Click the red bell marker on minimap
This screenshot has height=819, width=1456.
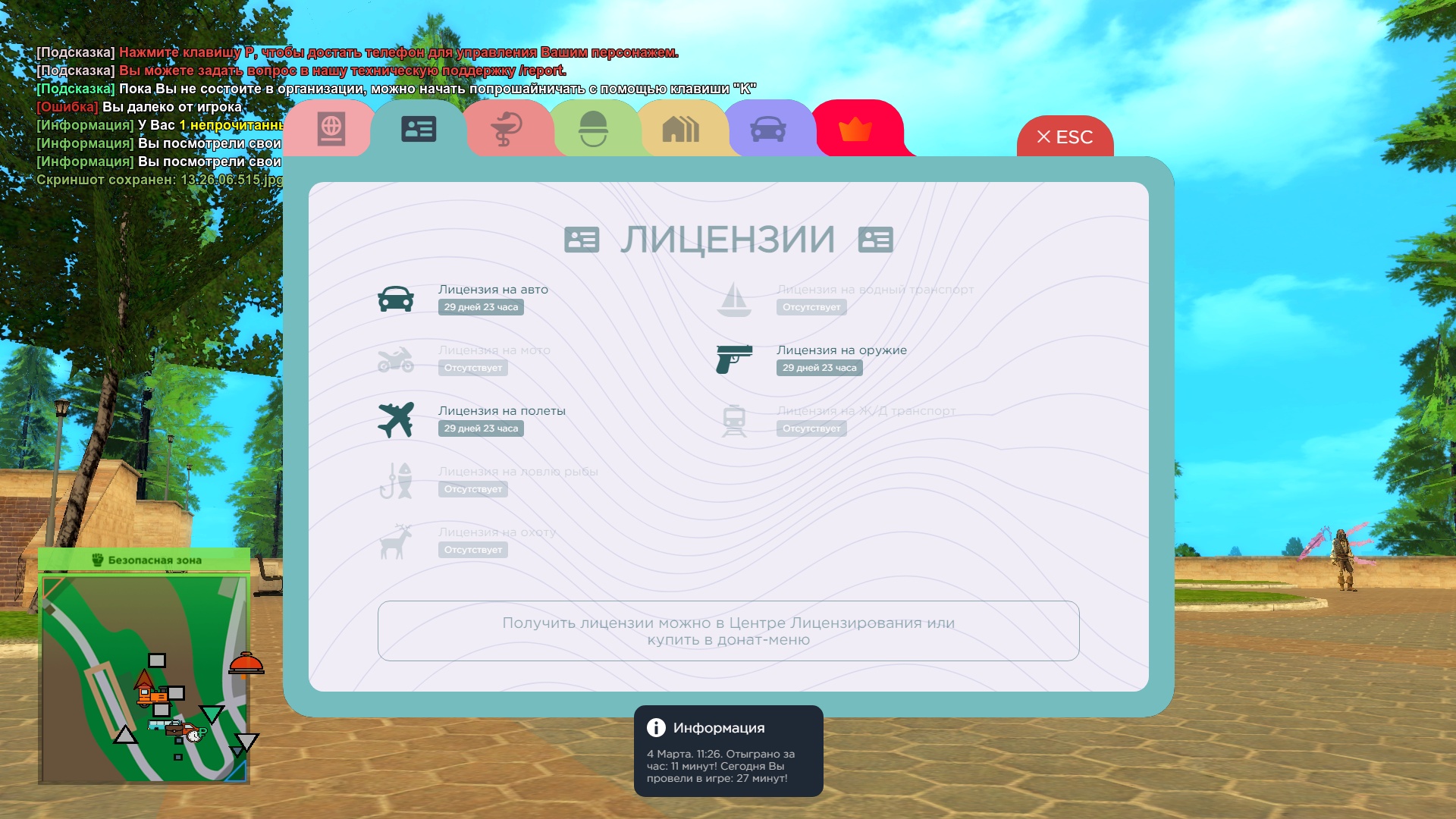(246, 664)
